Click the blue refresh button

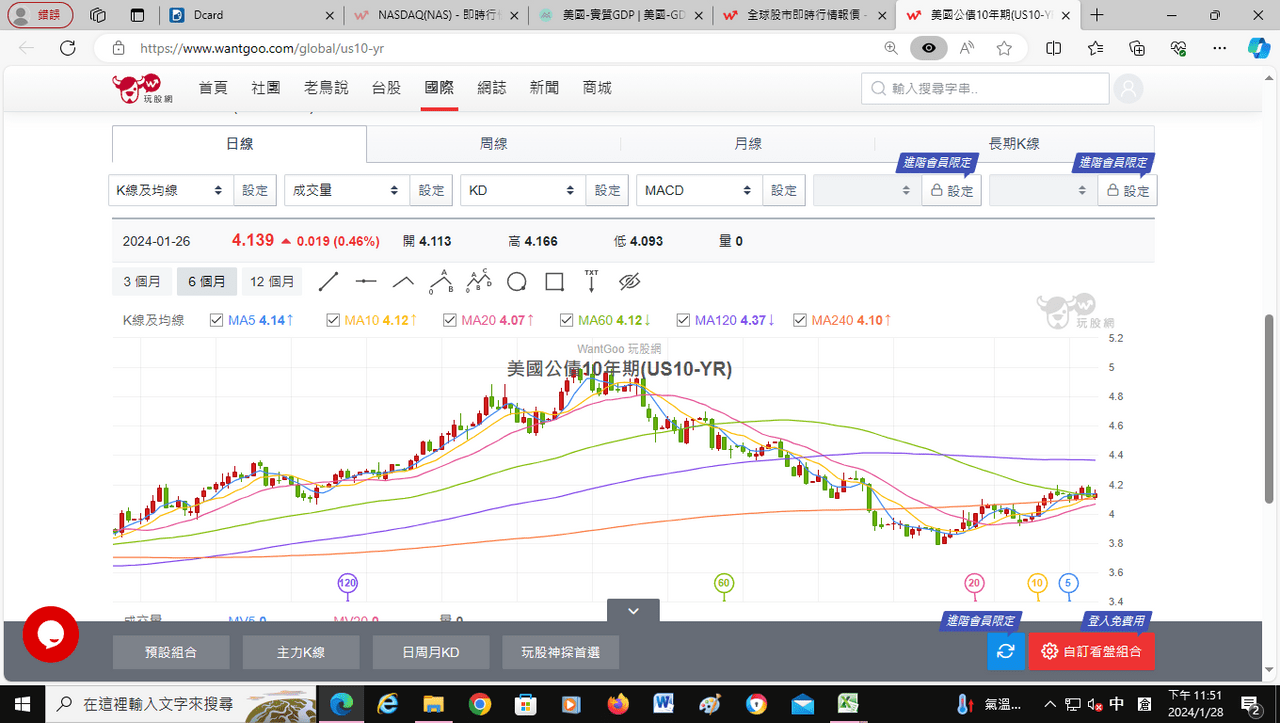[x=1006, y=651]
